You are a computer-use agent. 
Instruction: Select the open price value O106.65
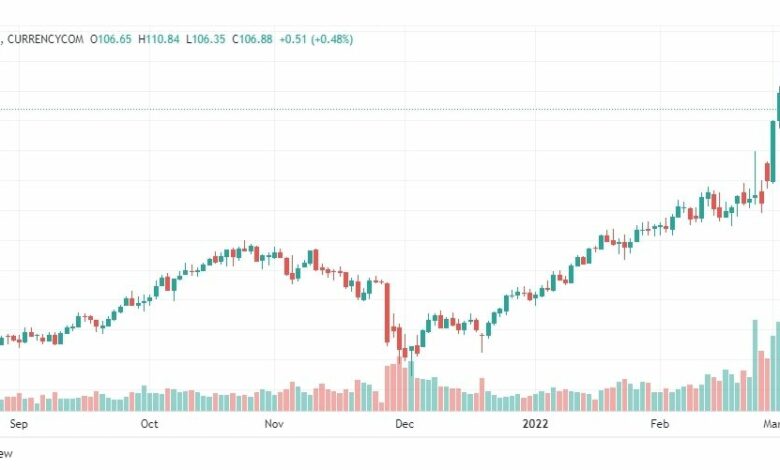[x=111, y=39]
